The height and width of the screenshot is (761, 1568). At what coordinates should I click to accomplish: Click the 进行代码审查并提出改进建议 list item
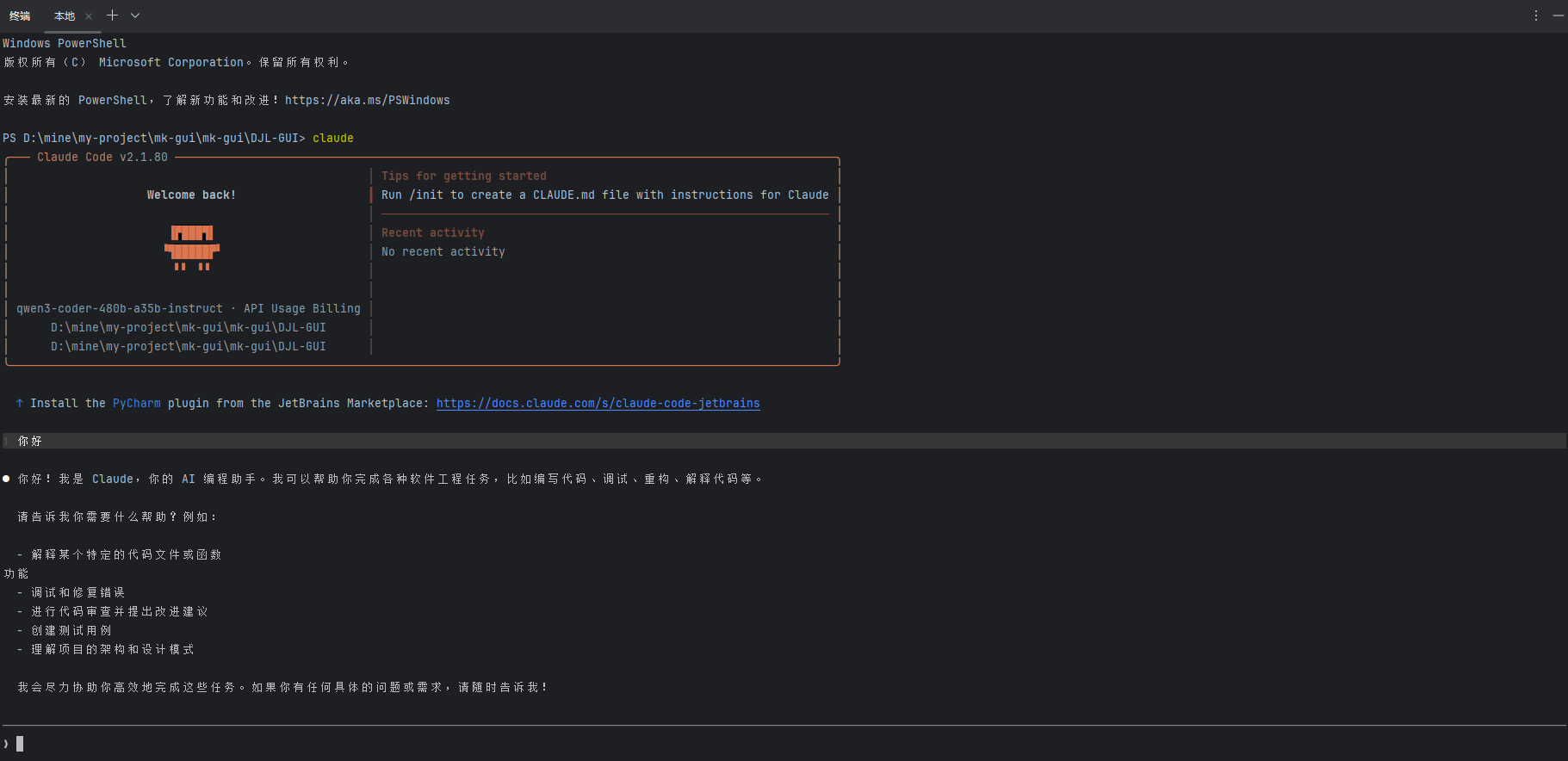(x=120, y=611)
